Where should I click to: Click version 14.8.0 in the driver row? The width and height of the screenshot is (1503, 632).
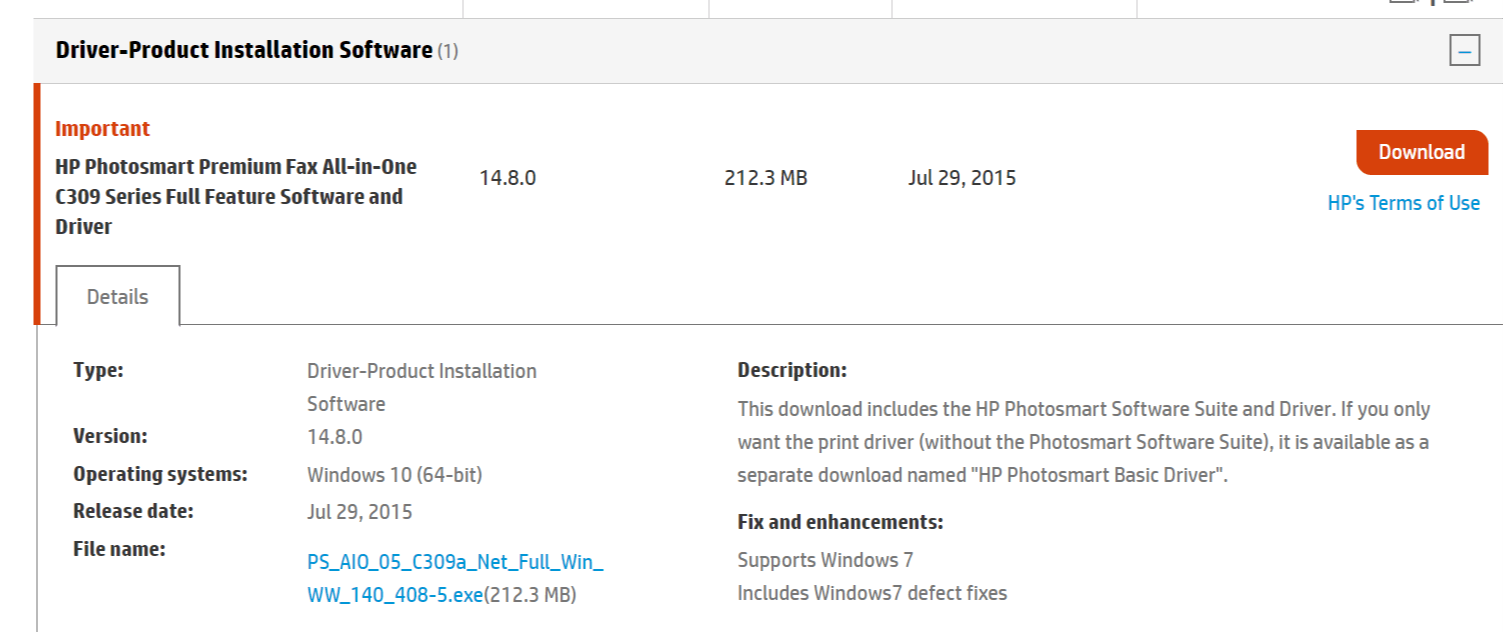pos(507,178)
